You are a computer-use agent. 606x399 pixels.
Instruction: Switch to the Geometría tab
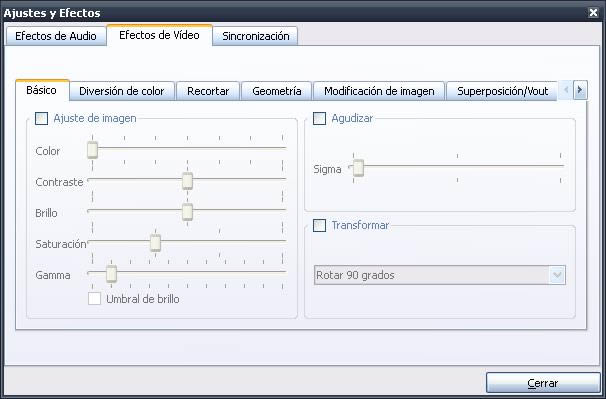pos(276,91)
